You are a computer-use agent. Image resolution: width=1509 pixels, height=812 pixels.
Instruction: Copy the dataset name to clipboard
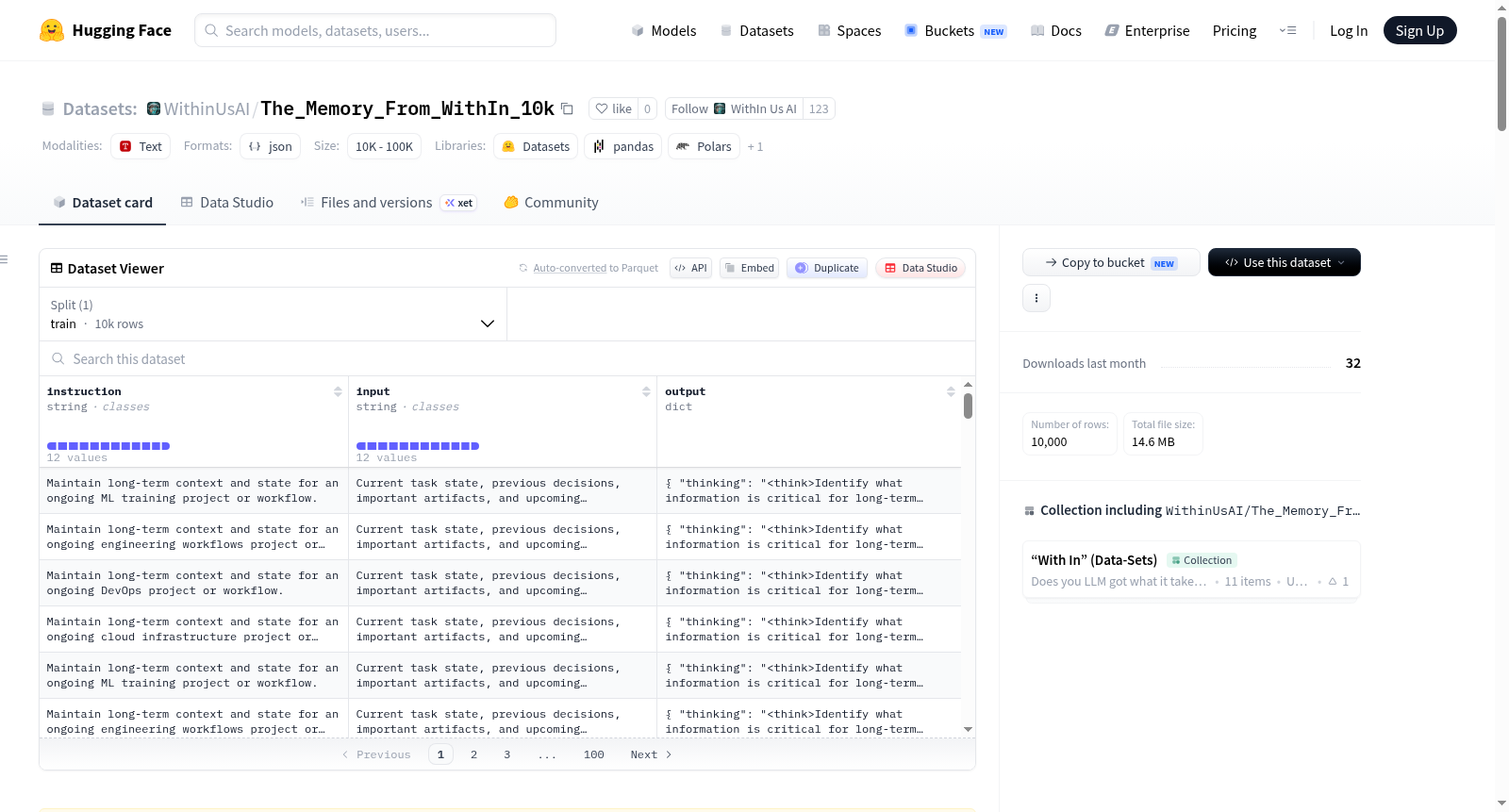567,108
